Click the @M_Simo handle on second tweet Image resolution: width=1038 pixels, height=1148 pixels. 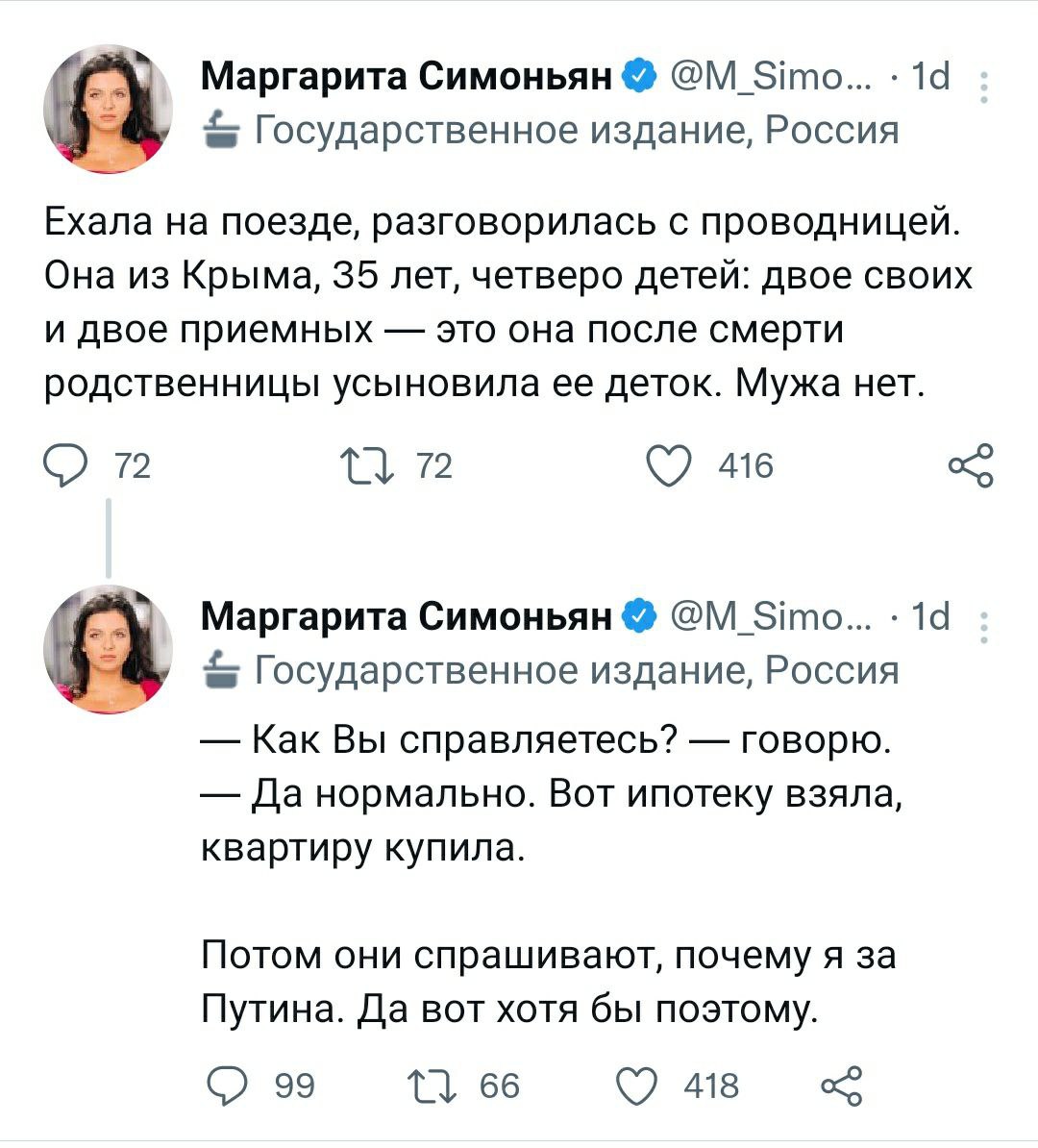(769, 616)
